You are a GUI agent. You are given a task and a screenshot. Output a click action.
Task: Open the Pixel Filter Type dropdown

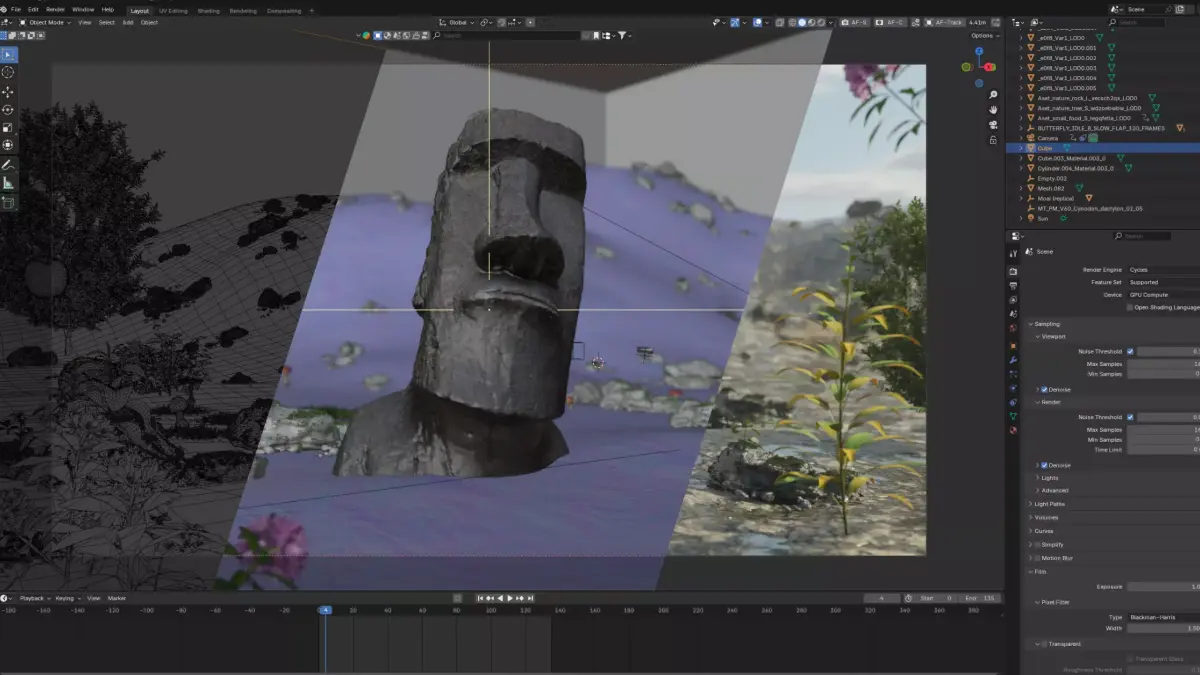point(1163,617)
